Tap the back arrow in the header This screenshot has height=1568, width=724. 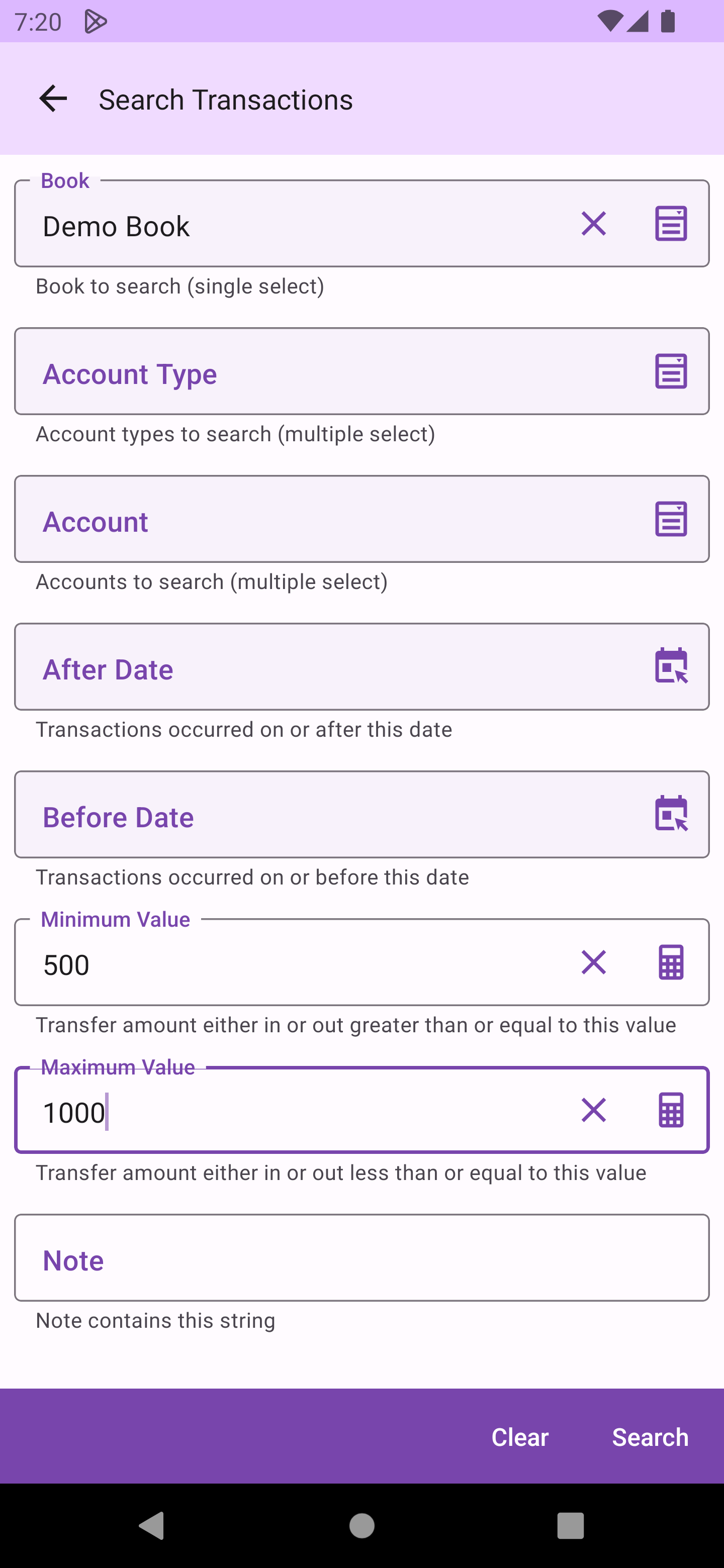click(x=53, y=99)
